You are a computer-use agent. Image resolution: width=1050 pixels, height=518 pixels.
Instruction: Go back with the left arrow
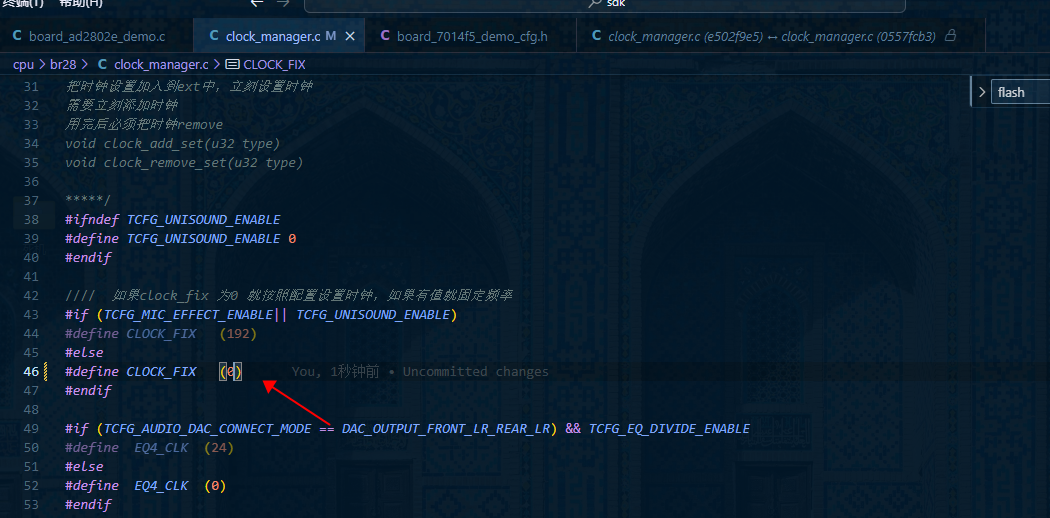pos(256,3)
